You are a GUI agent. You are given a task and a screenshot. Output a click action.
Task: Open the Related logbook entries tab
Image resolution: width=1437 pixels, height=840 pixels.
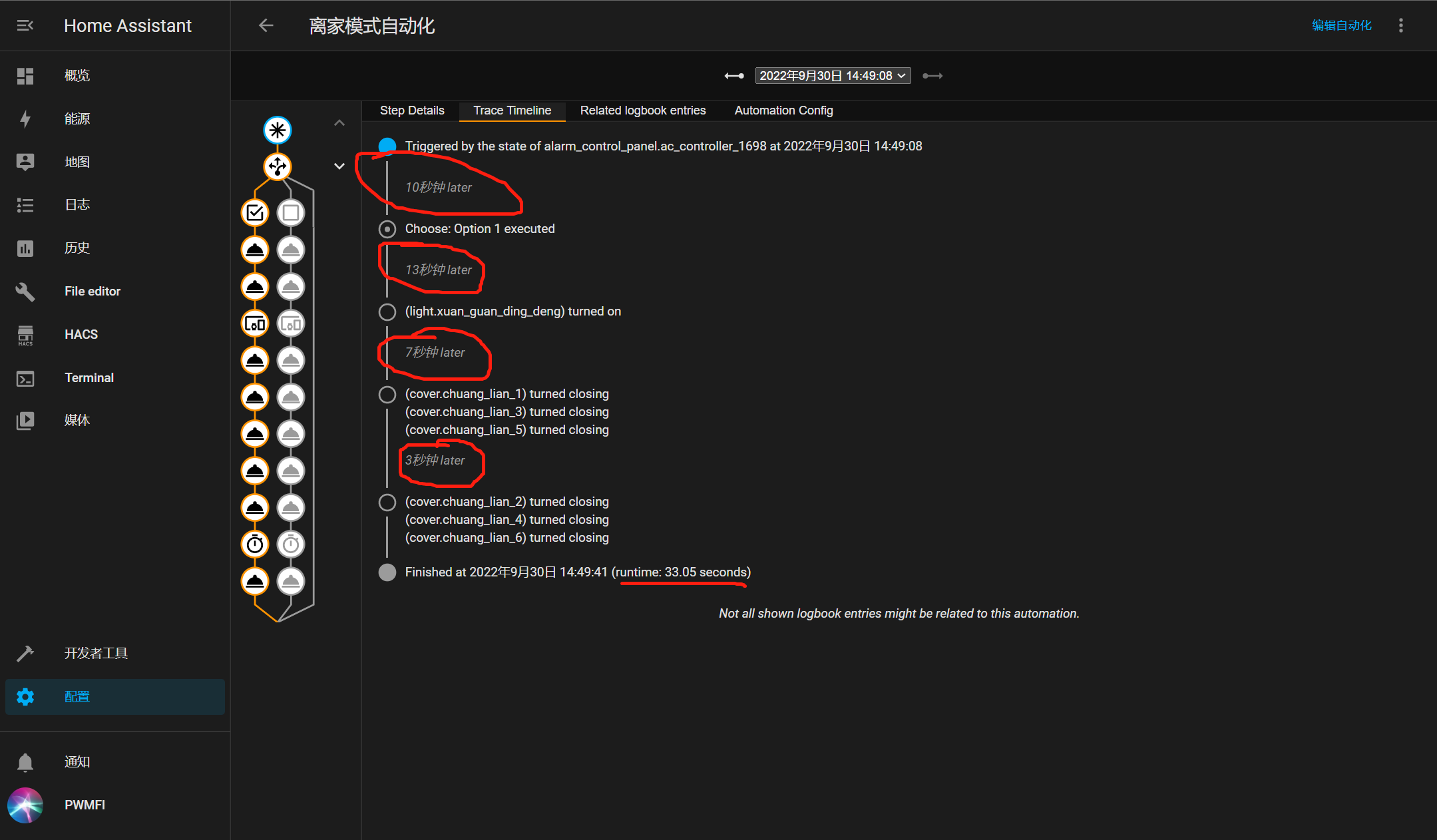642,110
